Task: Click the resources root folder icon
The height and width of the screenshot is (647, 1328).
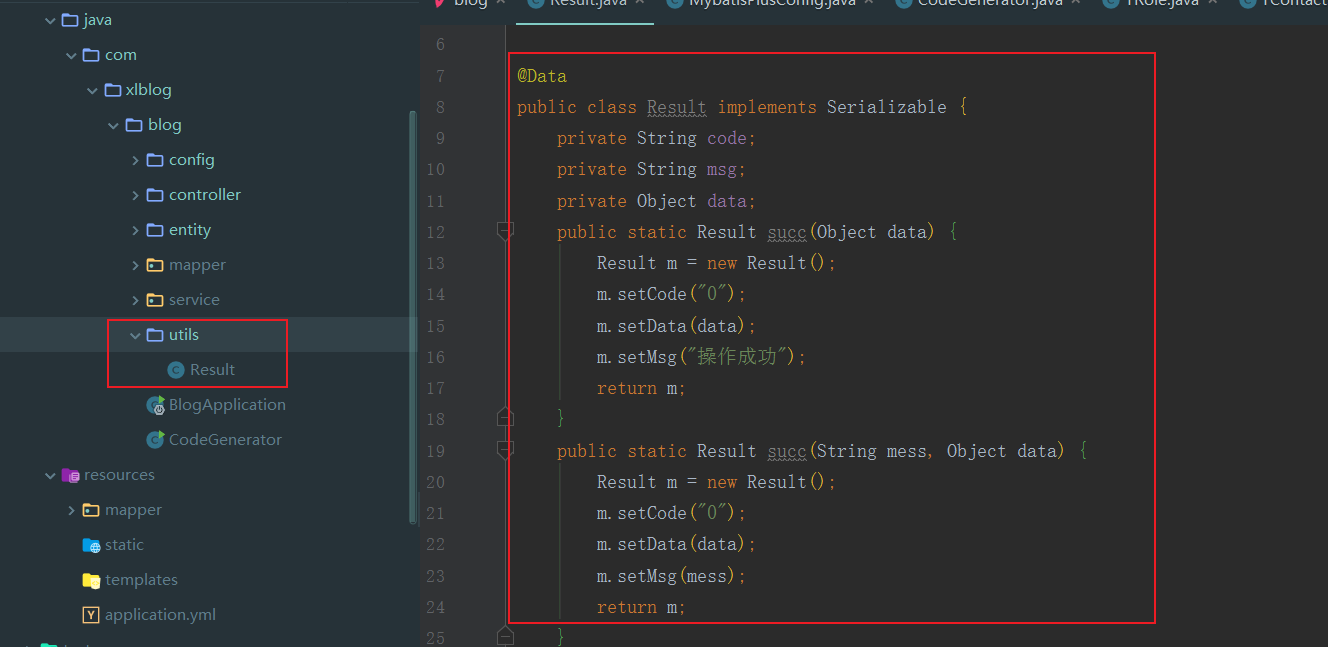Action: click(x=69, y=474)
